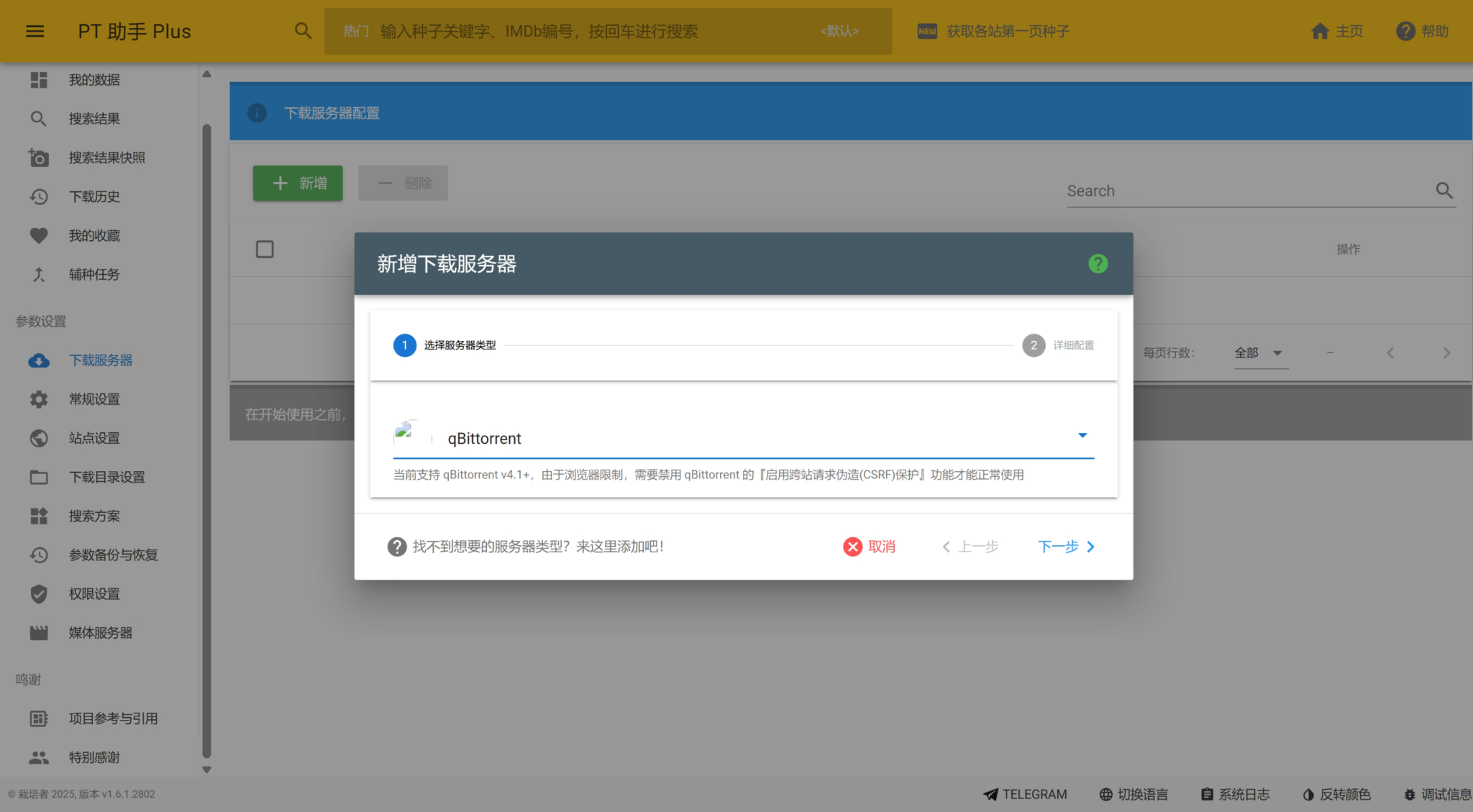The image size is (1473, 812).
Task: Open the rows per page 全部 dropdown
Action: [1260, 353]
